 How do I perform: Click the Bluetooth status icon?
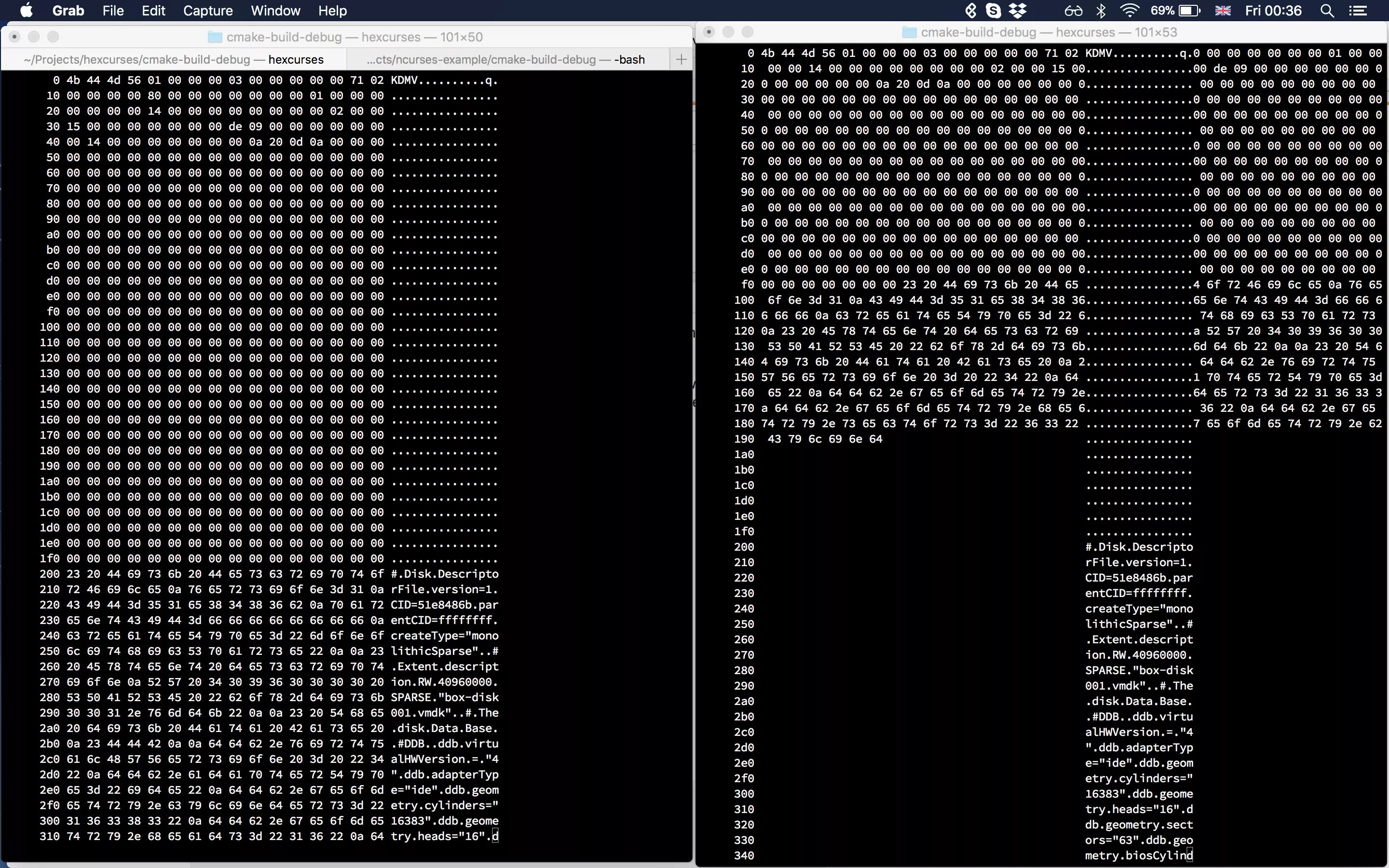(1101, 10)
